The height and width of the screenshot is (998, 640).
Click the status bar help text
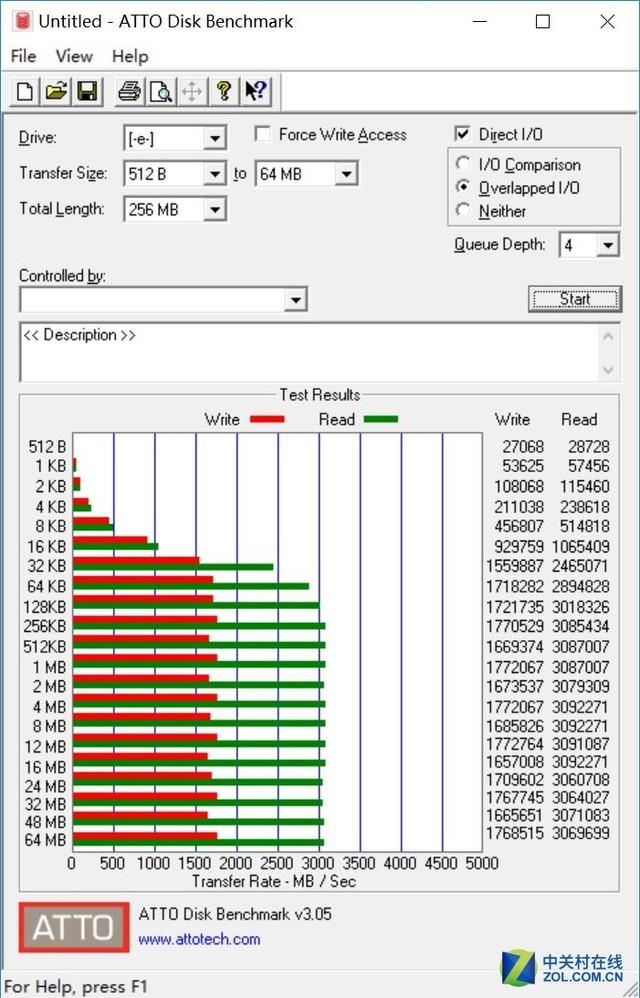pyautogui.click(x=76, y=987)
